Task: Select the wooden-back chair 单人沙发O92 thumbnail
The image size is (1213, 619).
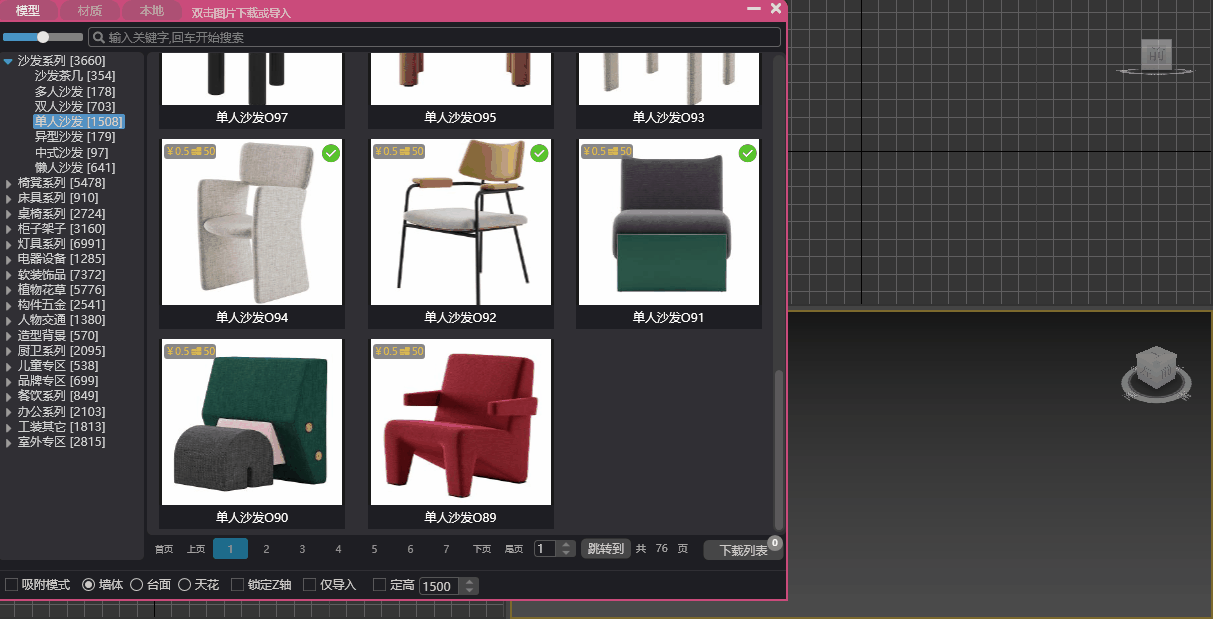Action: tap(461, 222)
